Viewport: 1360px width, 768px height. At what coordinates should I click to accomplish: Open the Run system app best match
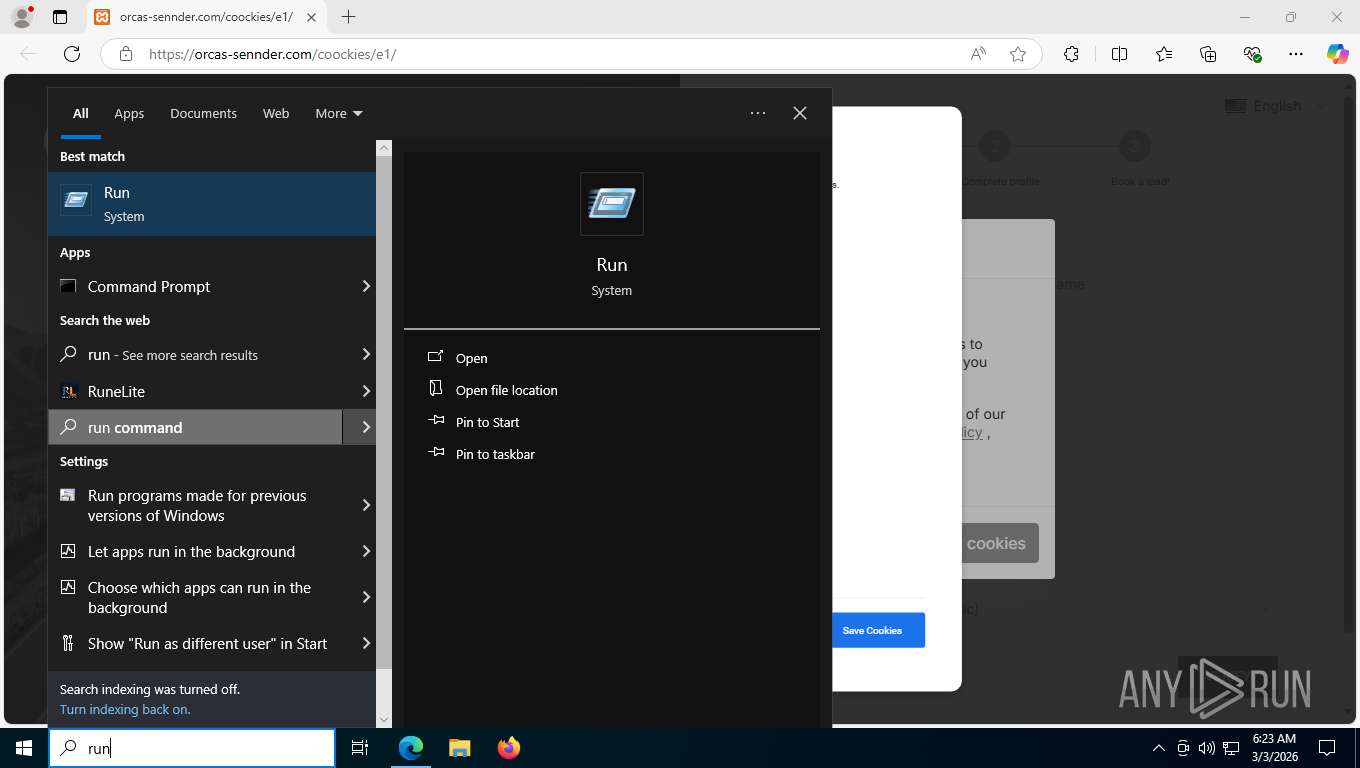[x=212, y=204]
